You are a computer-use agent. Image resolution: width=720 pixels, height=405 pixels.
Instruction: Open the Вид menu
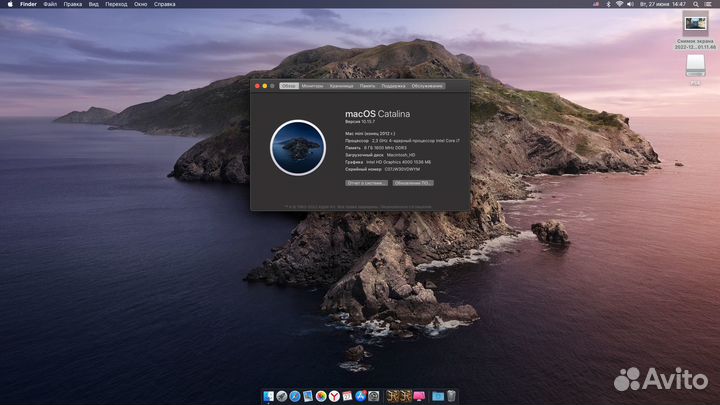(94, 4)
